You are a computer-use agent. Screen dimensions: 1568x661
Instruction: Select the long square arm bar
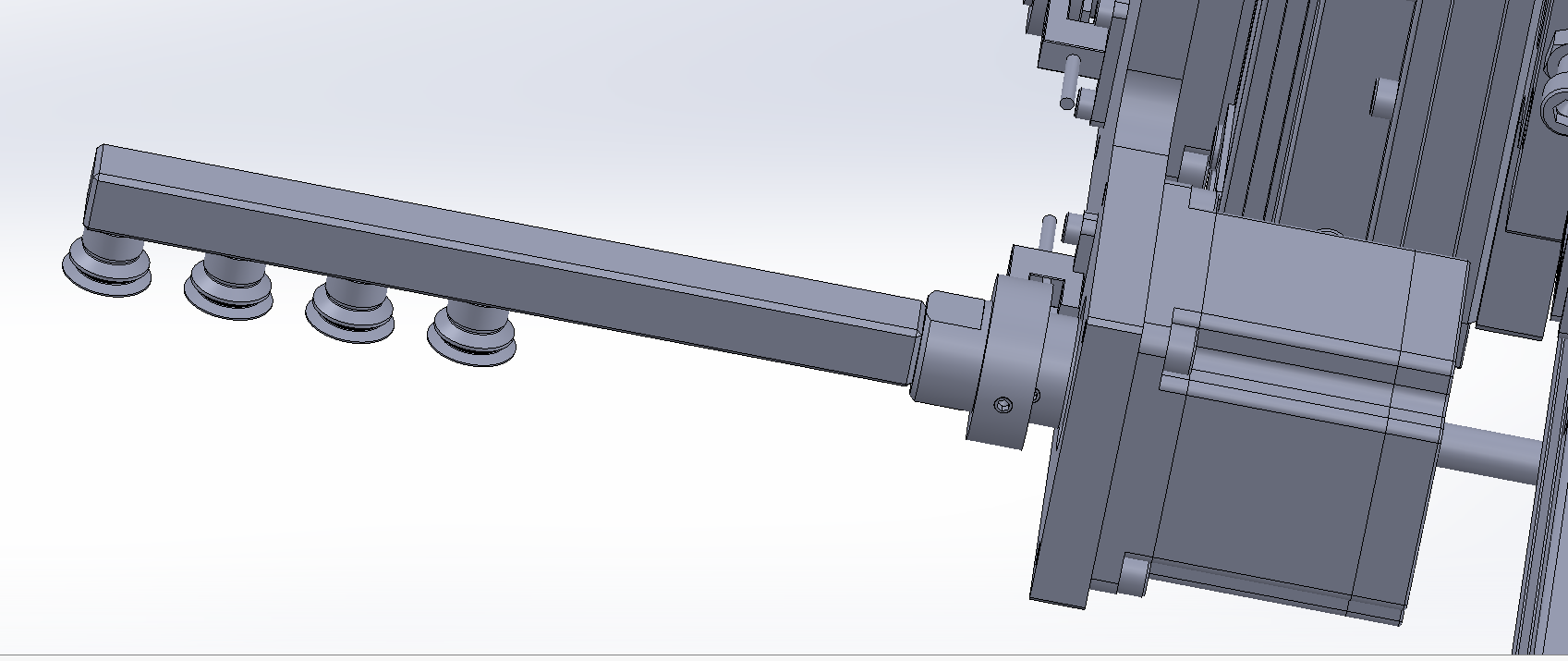tap(504, 263)
